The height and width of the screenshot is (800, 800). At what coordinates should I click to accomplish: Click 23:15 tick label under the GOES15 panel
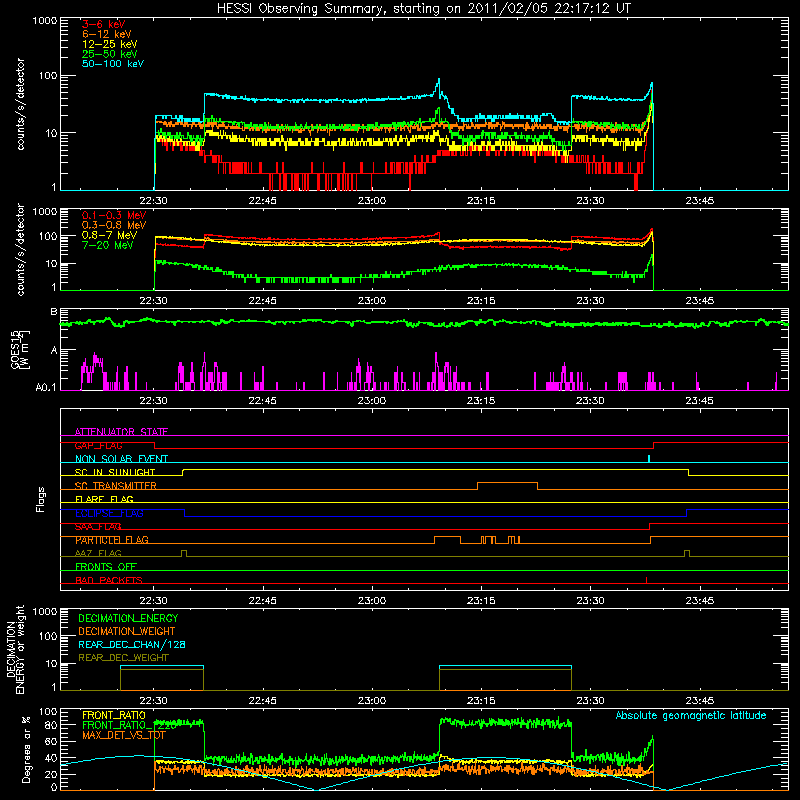(x=481, y=401)
